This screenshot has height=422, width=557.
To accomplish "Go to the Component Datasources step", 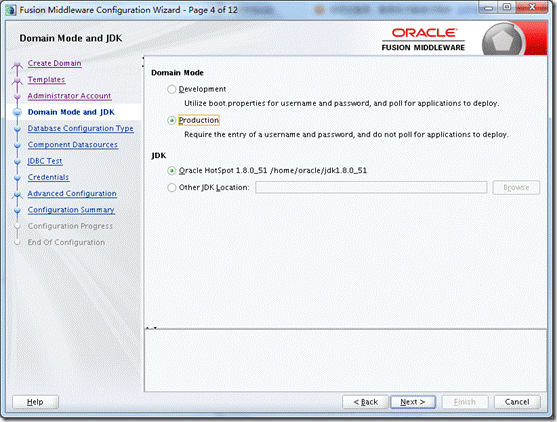I will click(x=73, y=145).
